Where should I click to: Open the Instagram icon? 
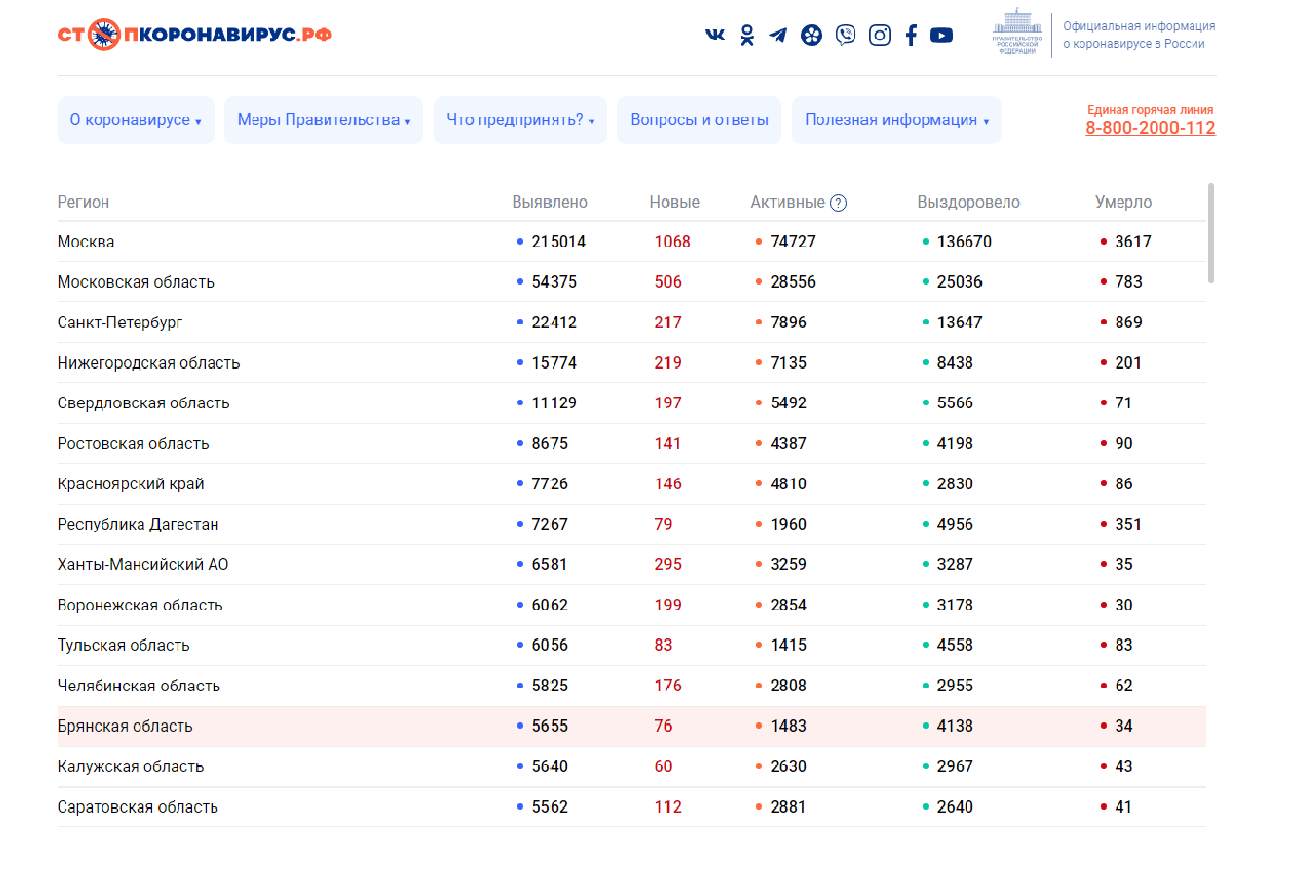pyautogui.click(x=880, y=35)
